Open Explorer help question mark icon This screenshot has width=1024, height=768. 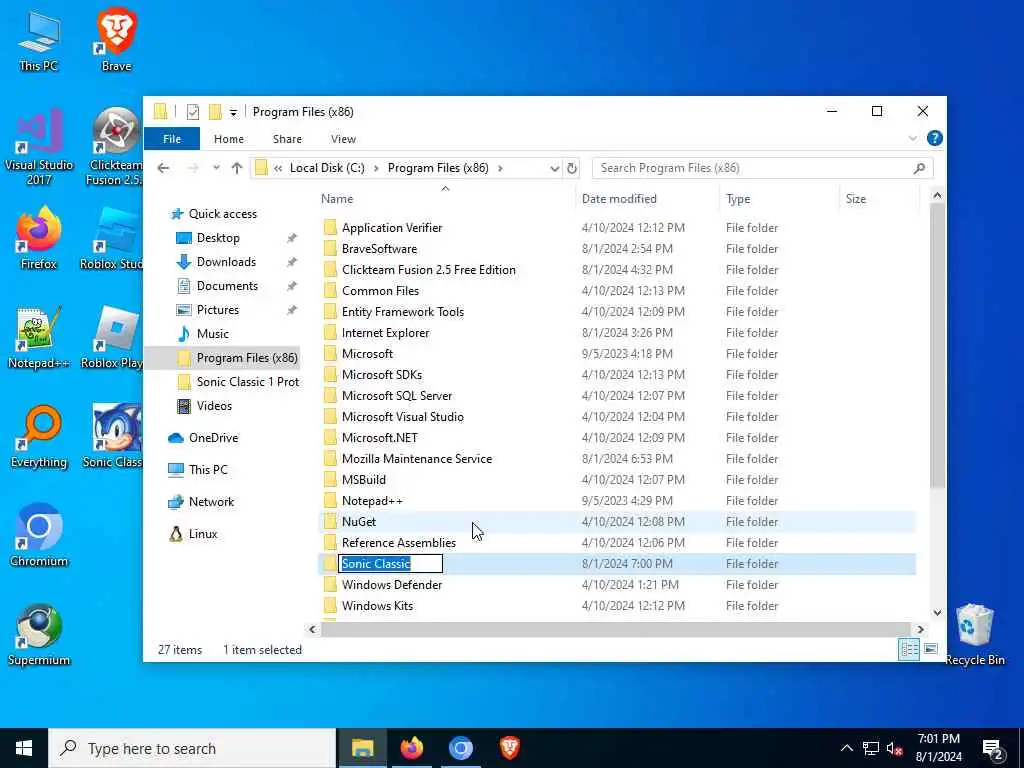click(935, 138)
